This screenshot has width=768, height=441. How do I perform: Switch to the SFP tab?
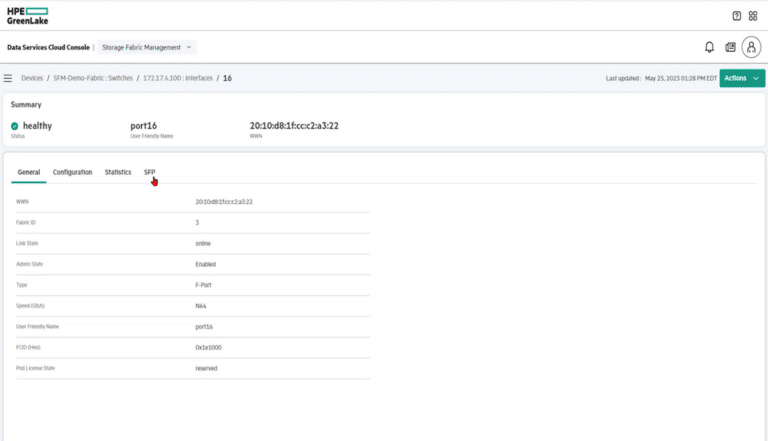(149, 172)
